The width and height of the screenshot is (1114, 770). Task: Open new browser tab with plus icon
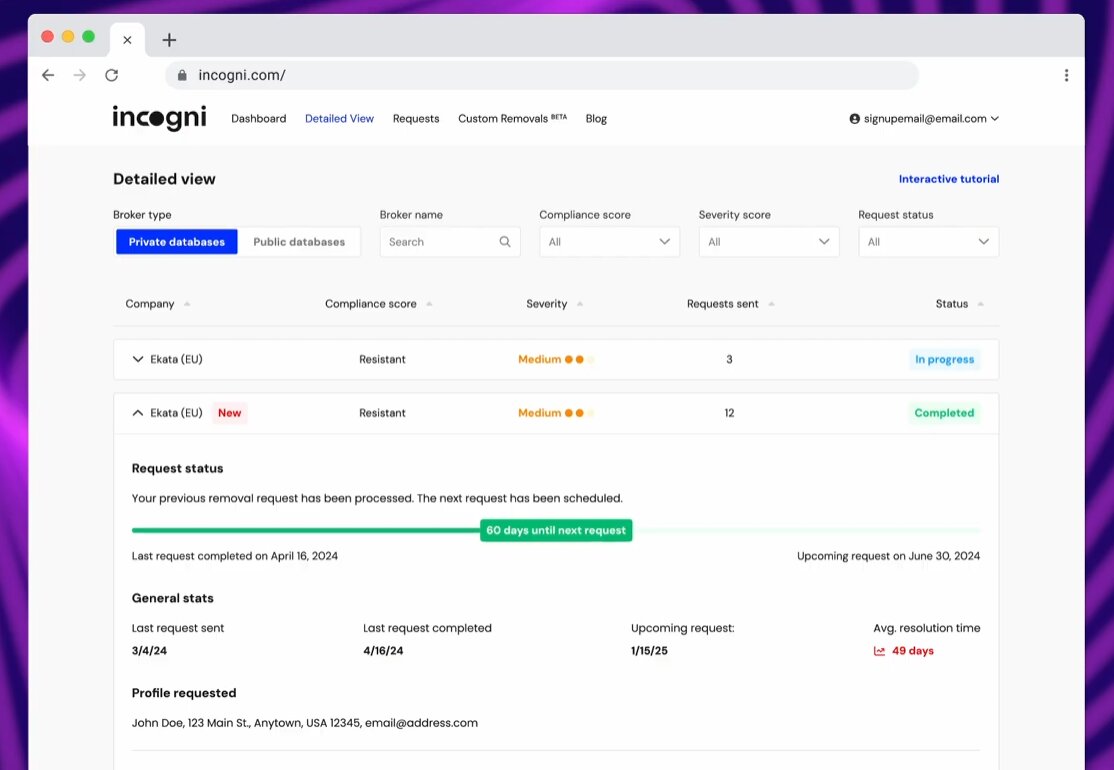coord(169,40)
